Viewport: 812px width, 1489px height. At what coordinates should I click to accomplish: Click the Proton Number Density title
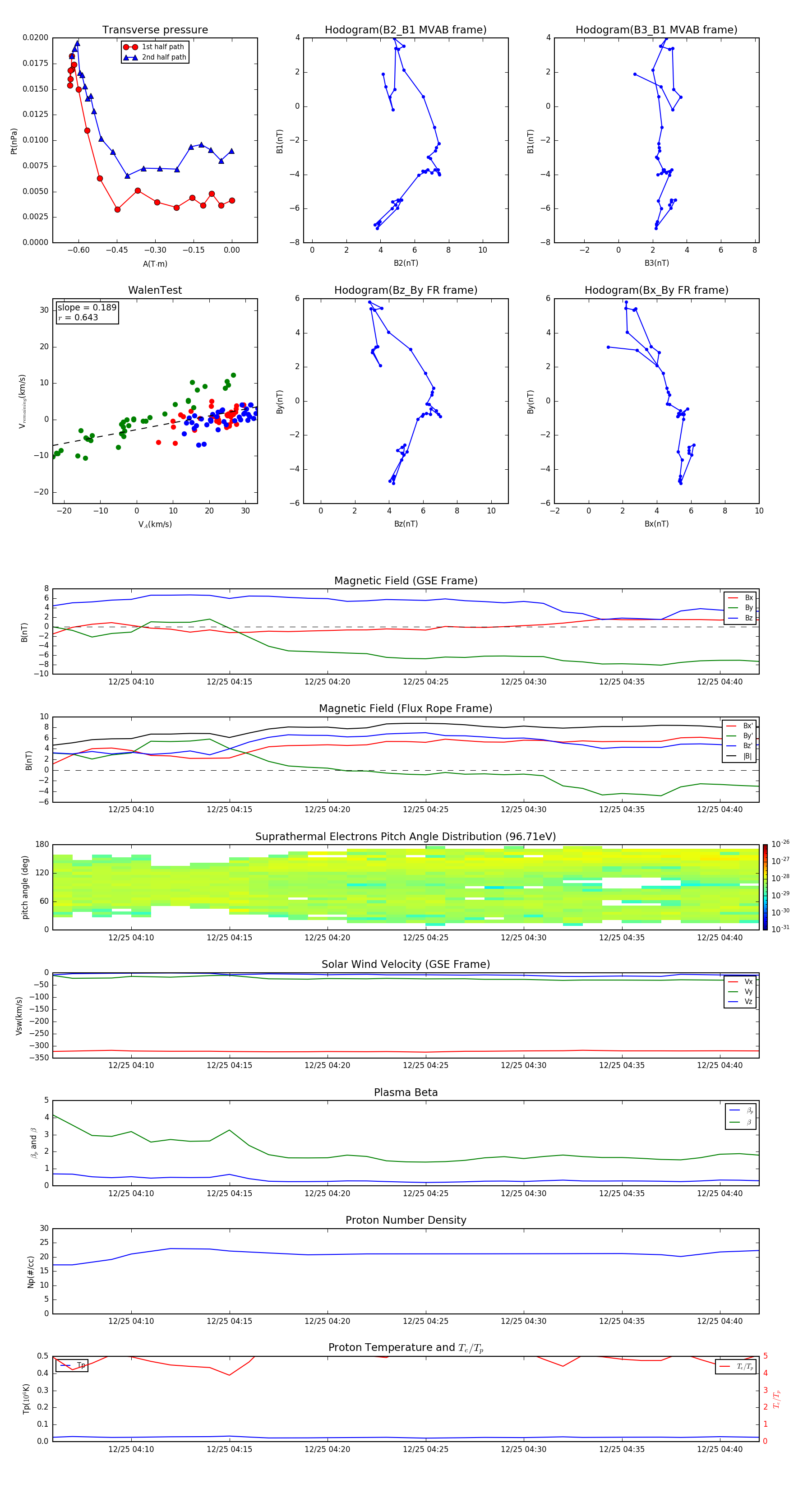[x=406, y=1220]
